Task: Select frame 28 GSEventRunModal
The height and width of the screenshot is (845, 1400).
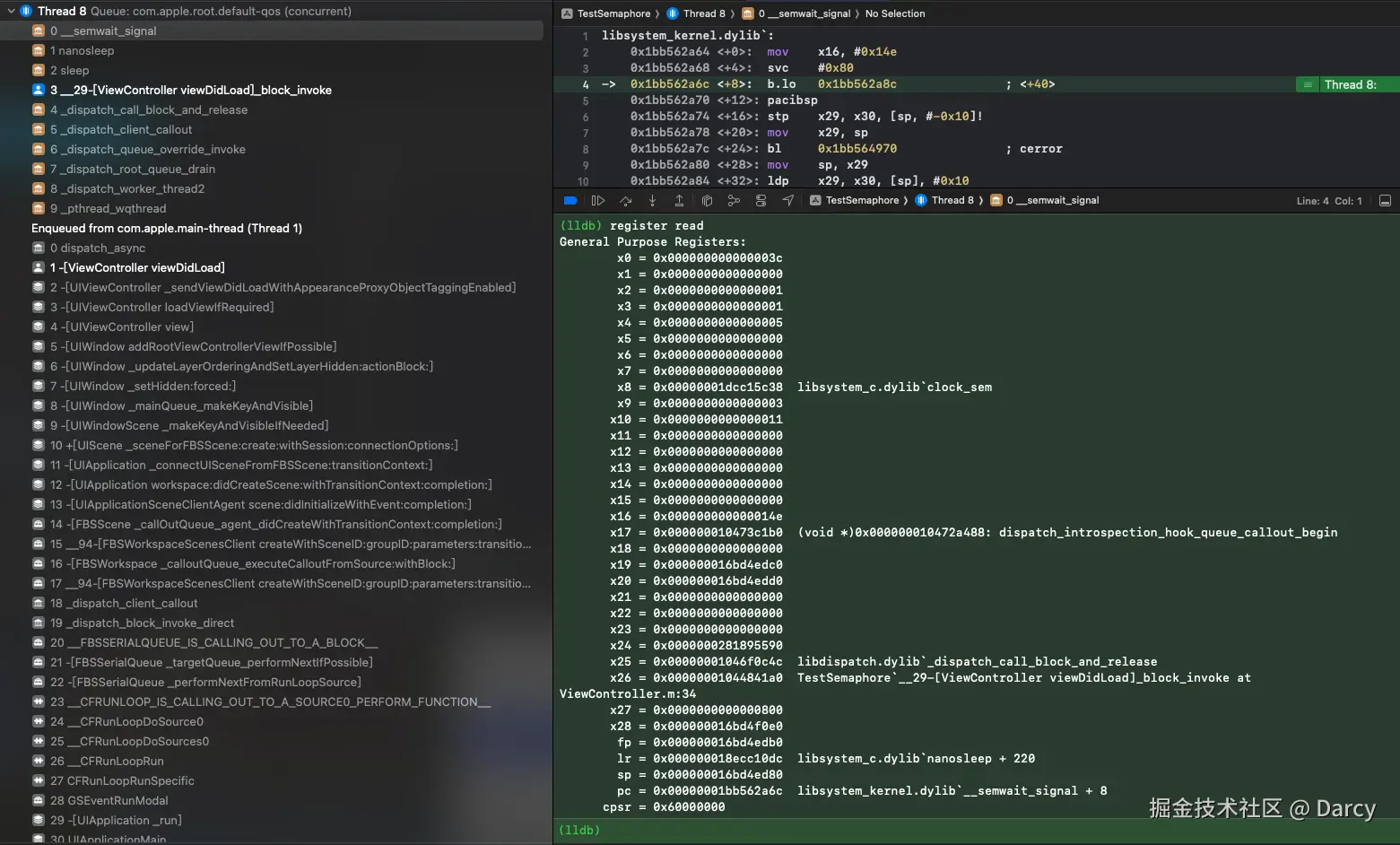Action: tap(272, 800)
